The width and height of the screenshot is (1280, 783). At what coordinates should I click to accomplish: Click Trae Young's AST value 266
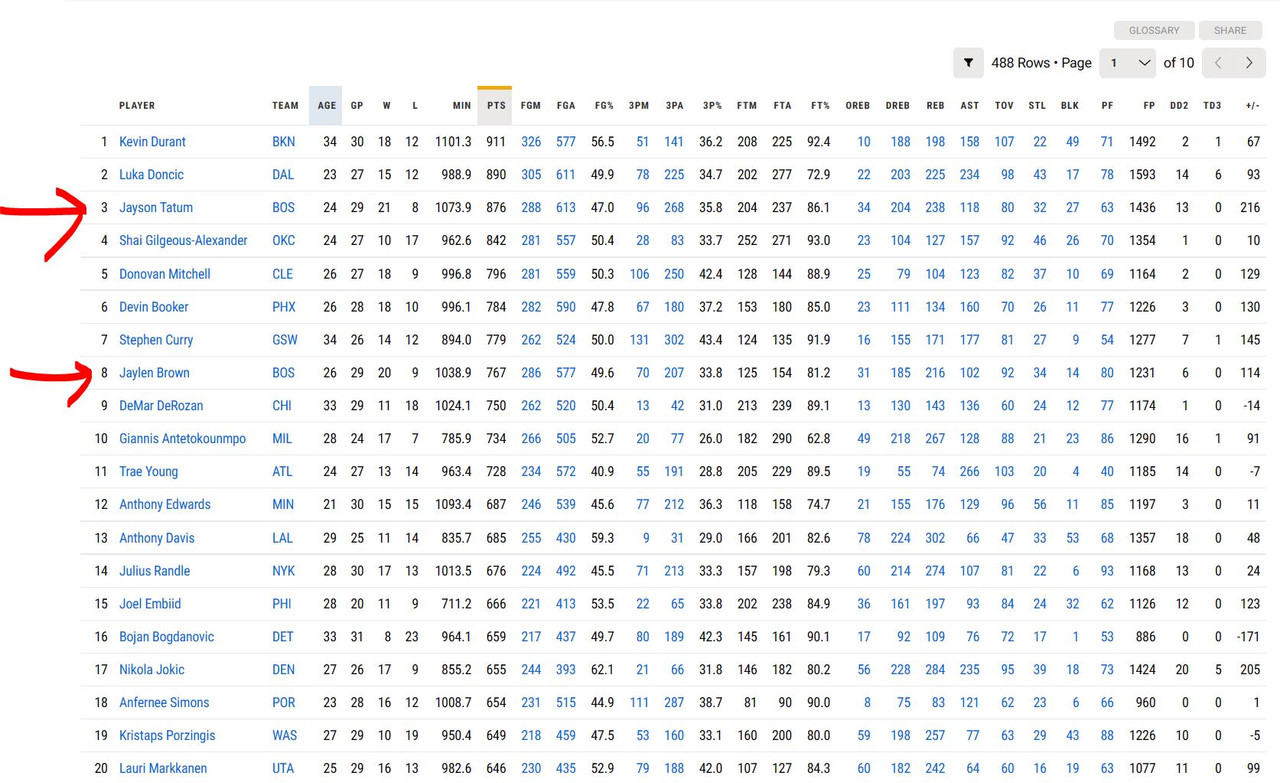pyautogui.click(x=970, y=472)
